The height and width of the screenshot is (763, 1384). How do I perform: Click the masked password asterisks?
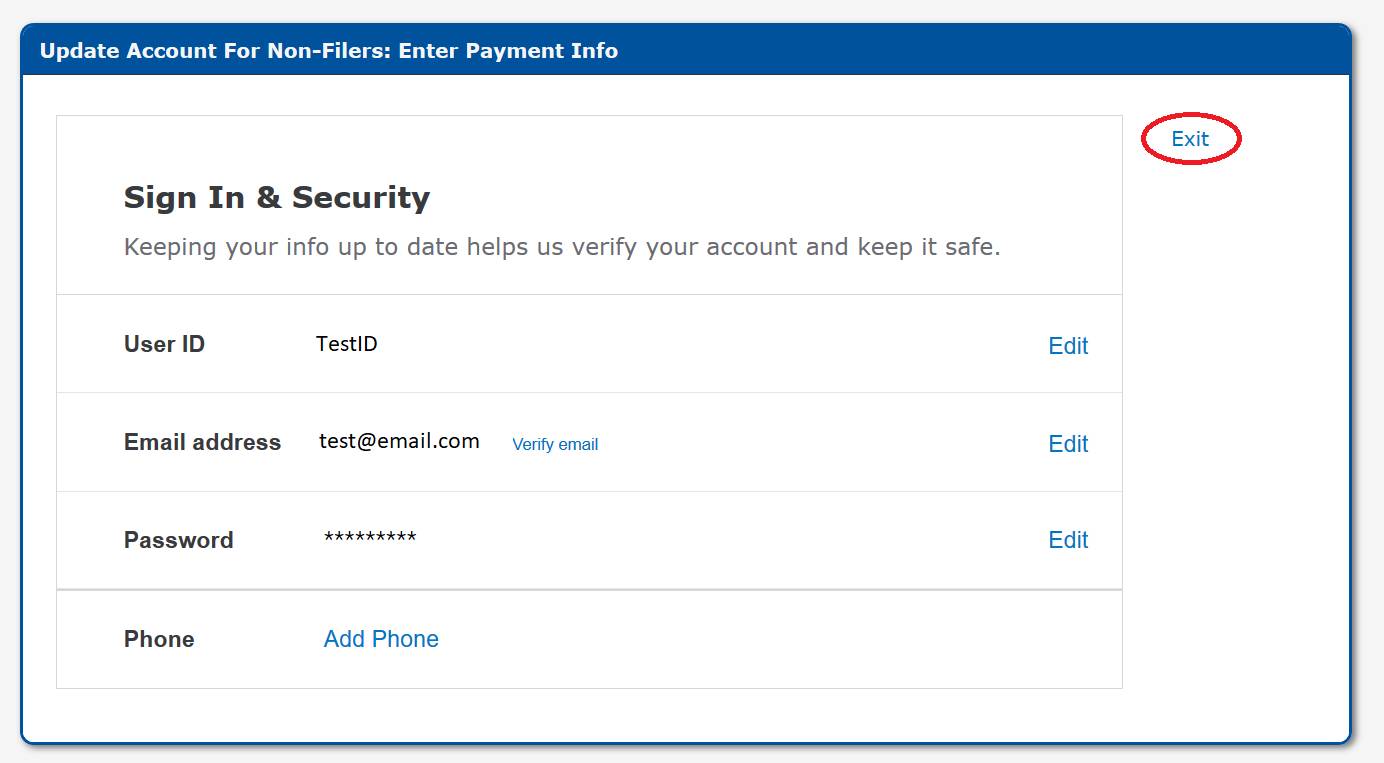(x=370, y=539)
